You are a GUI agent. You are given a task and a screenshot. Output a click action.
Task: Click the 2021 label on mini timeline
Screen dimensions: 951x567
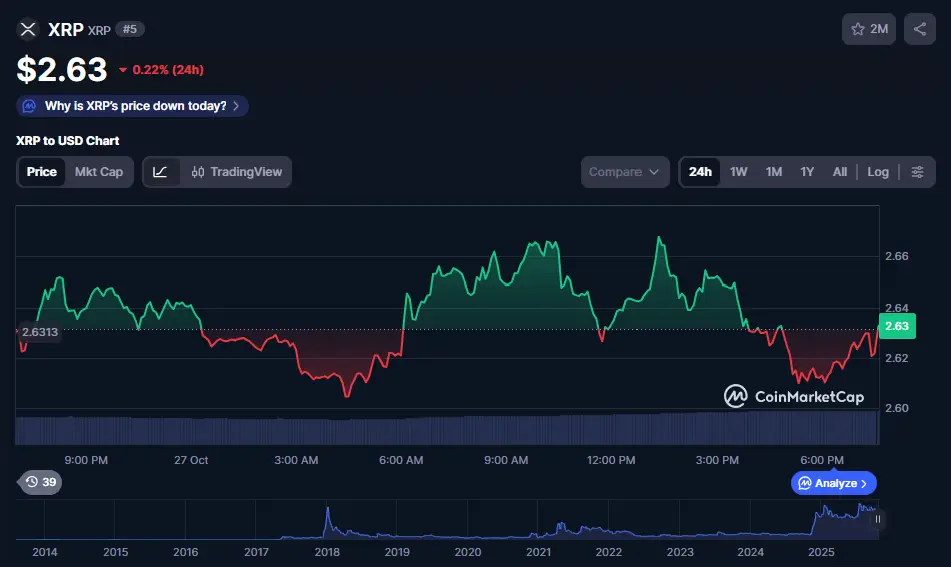click(x=538, y=552)
